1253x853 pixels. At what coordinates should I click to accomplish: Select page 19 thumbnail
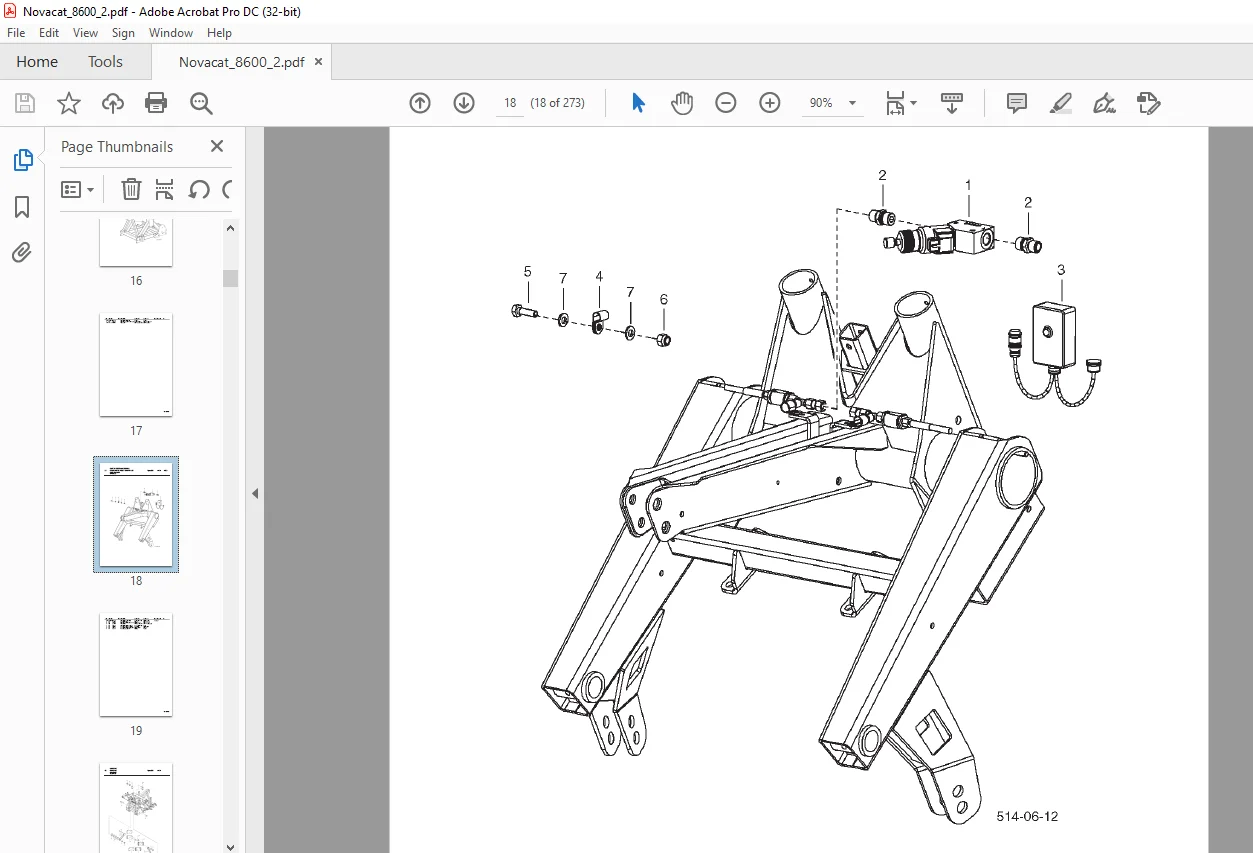pos(136,665)
